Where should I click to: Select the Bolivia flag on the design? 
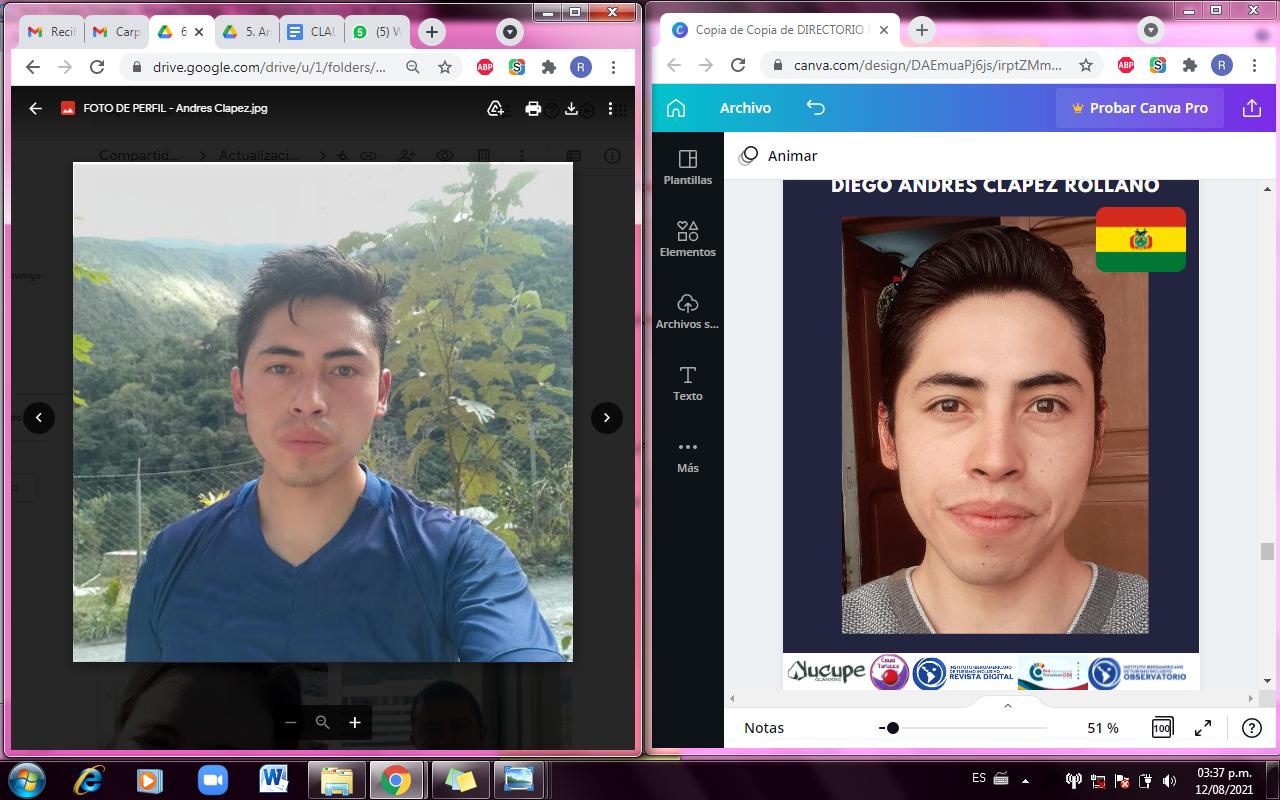[1141, 240]
